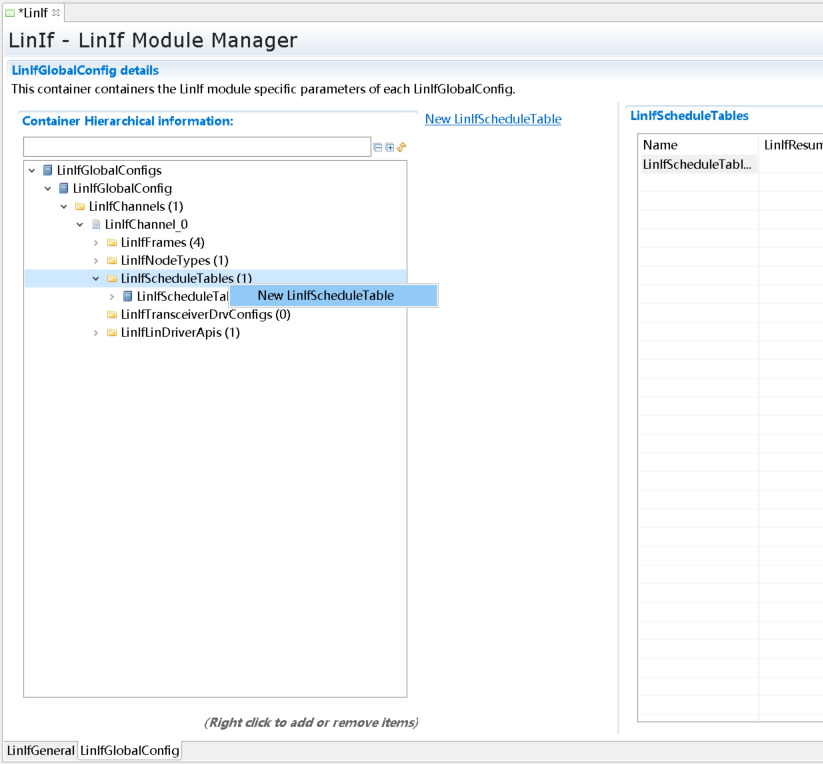The width and height of the screenshot is (823, 764).
Task: Click the LinIfNodeTypes folder icon
Action: click(x=112, y=261)
